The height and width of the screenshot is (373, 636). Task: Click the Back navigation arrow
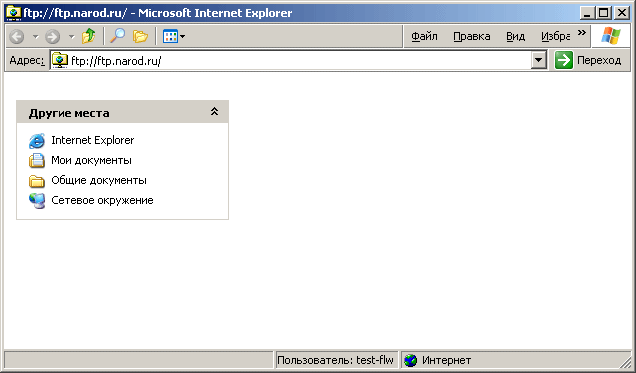17,36
